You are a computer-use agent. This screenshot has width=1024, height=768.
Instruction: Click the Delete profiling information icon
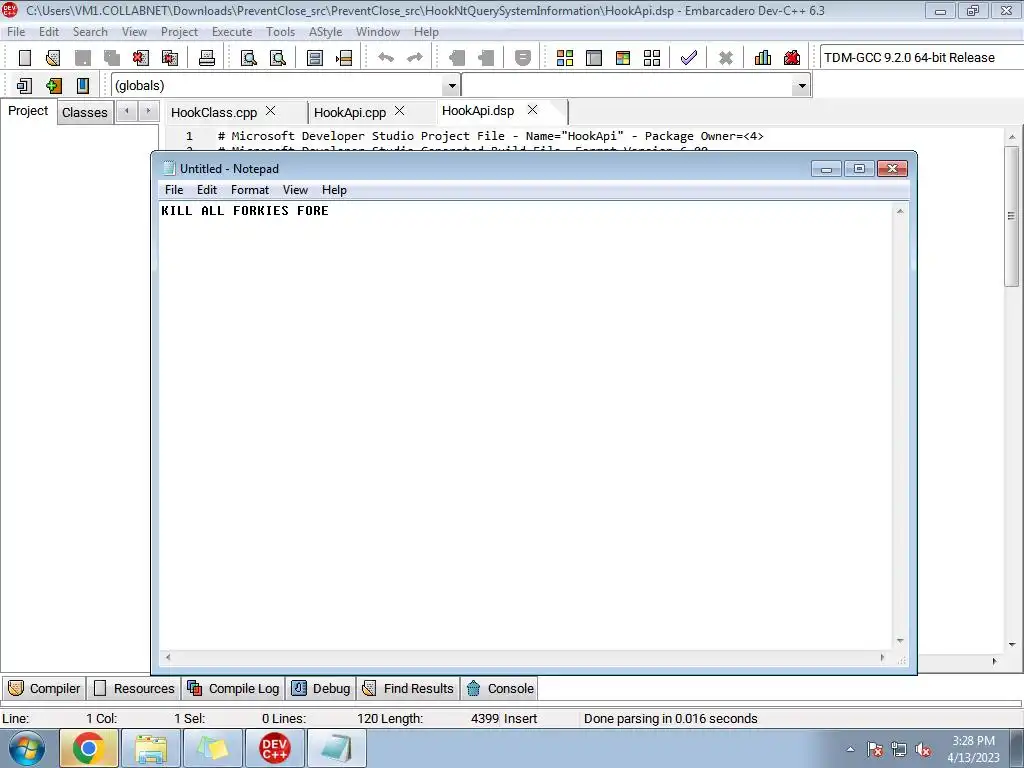(x=792, y=58)
